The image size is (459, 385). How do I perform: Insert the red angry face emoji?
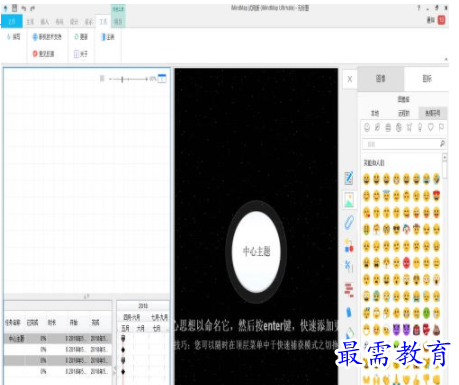[x=406, y=263]
